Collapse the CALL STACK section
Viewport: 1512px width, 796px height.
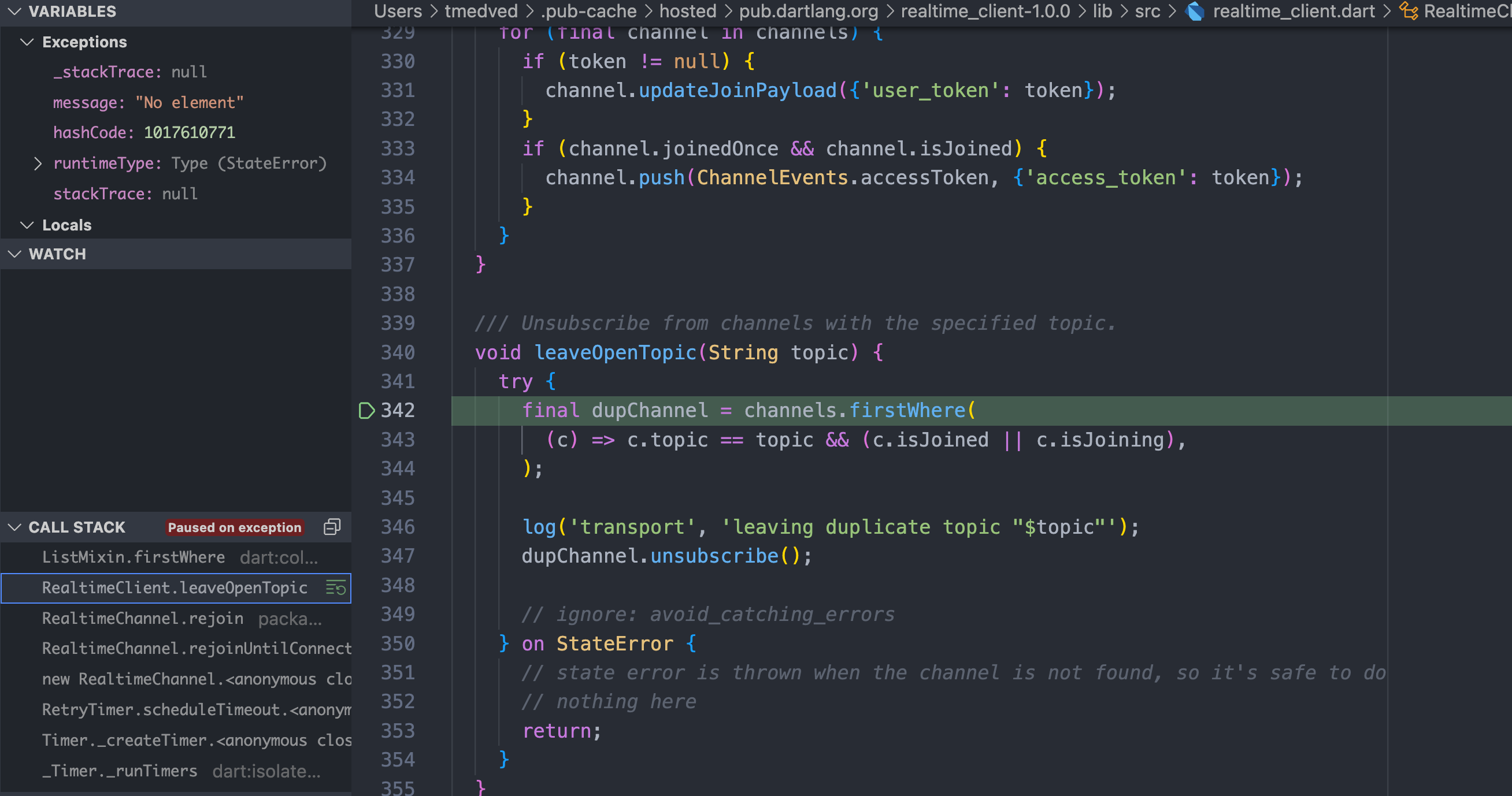(14, 527)
